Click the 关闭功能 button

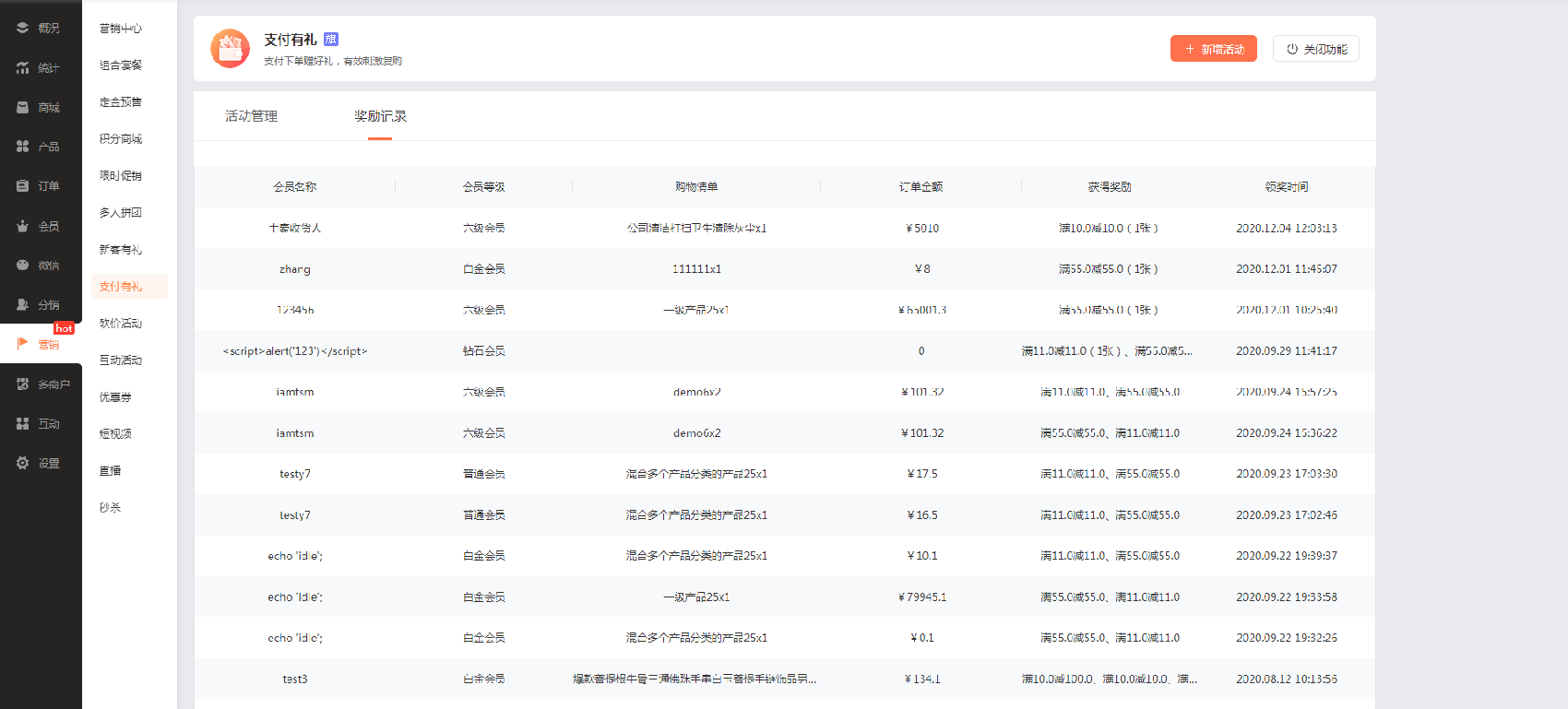click(1316, 49)
